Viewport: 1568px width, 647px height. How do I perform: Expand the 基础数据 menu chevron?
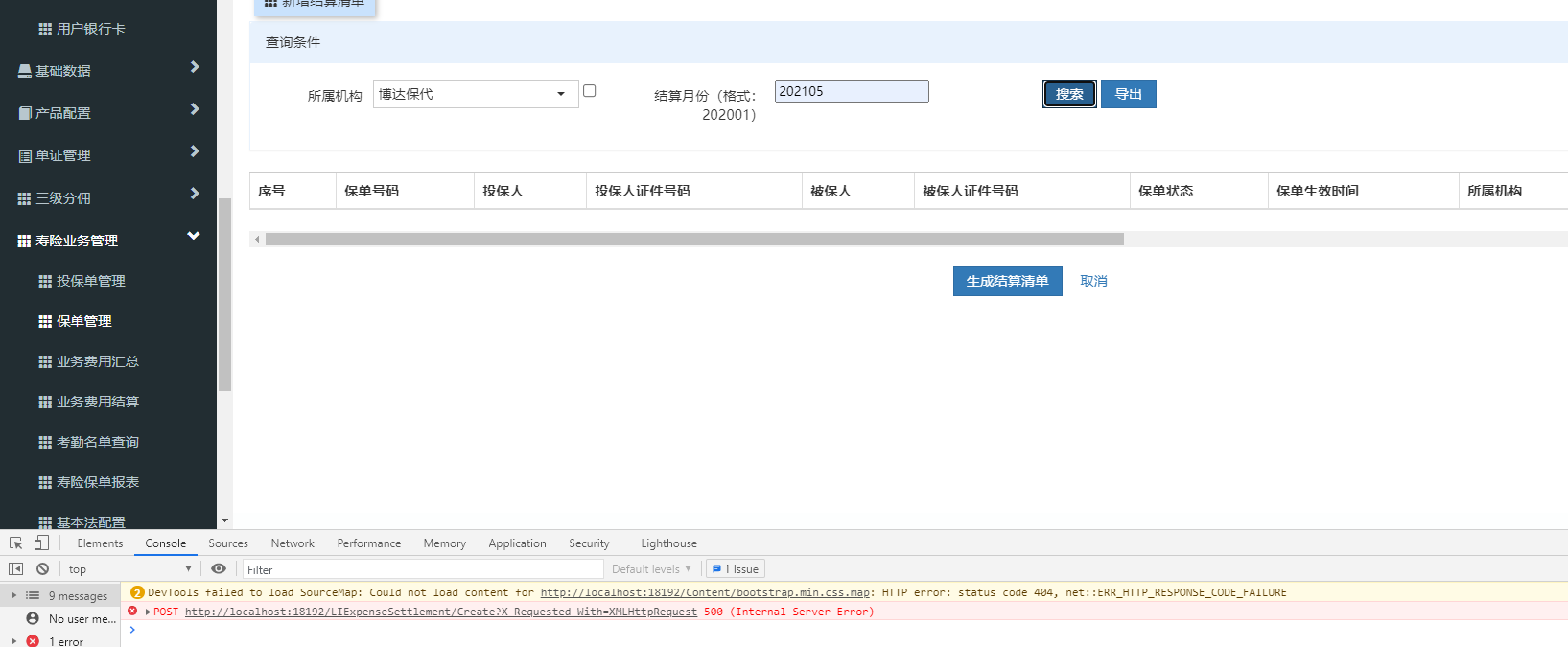coord(195,67)
